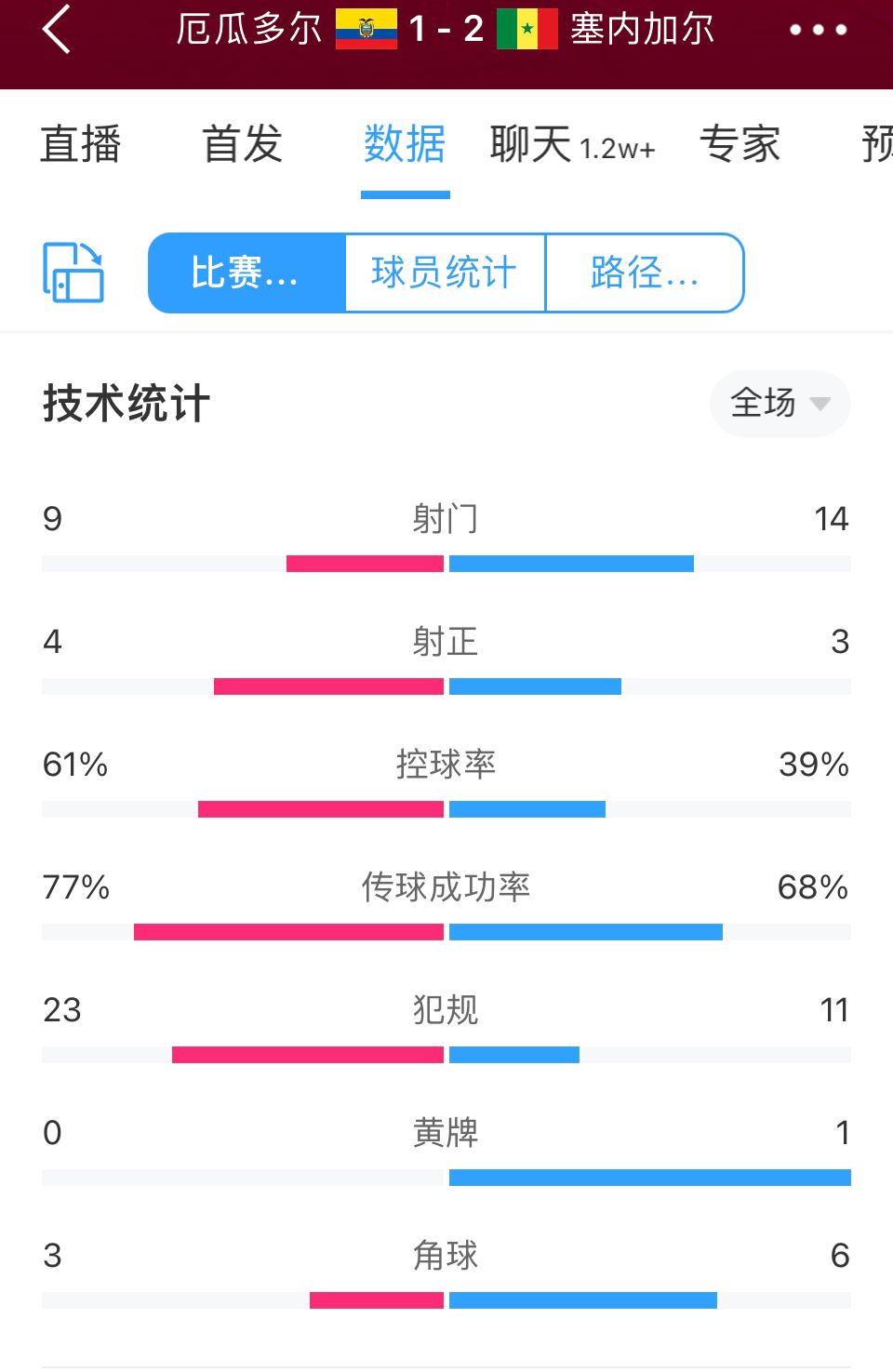Open the three-dot more menu
This screenshot has height=1372, width=893.
[818, 30]
